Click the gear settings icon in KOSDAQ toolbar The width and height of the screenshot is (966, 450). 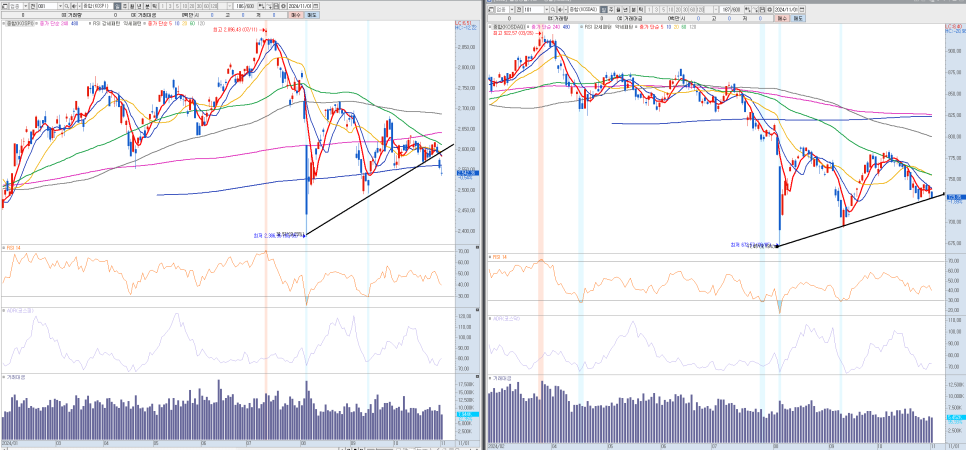click(x=769, y=9)
